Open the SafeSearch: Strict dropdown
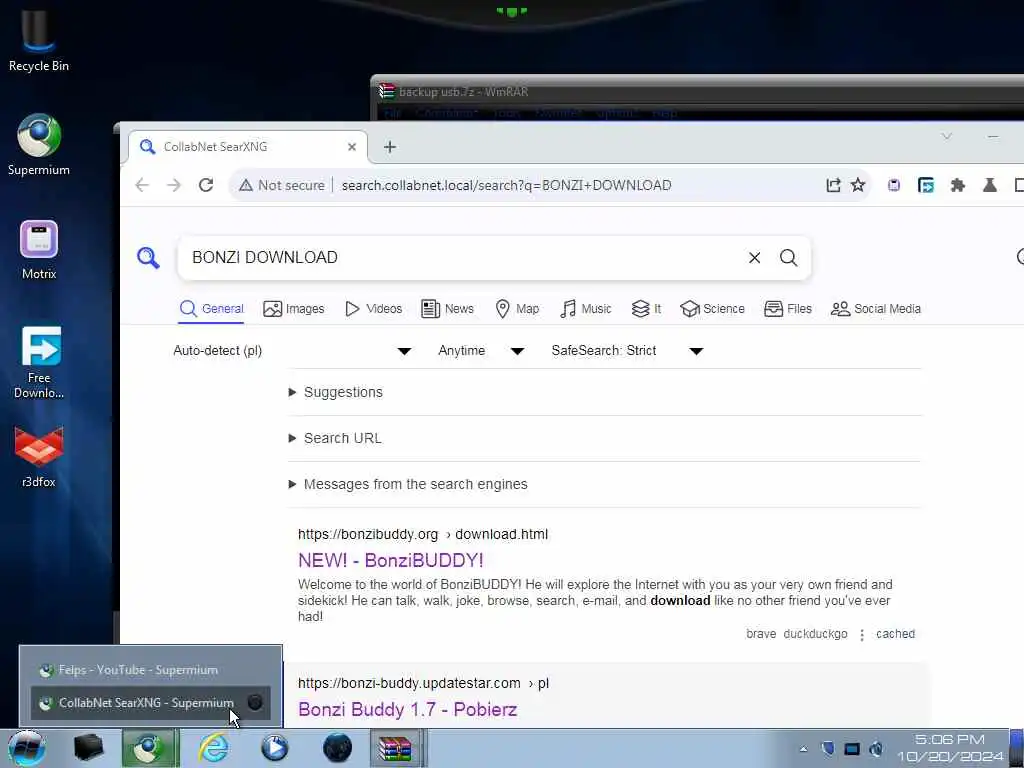This screenshot has height=768, width=1024. click(x=627, y=351)
